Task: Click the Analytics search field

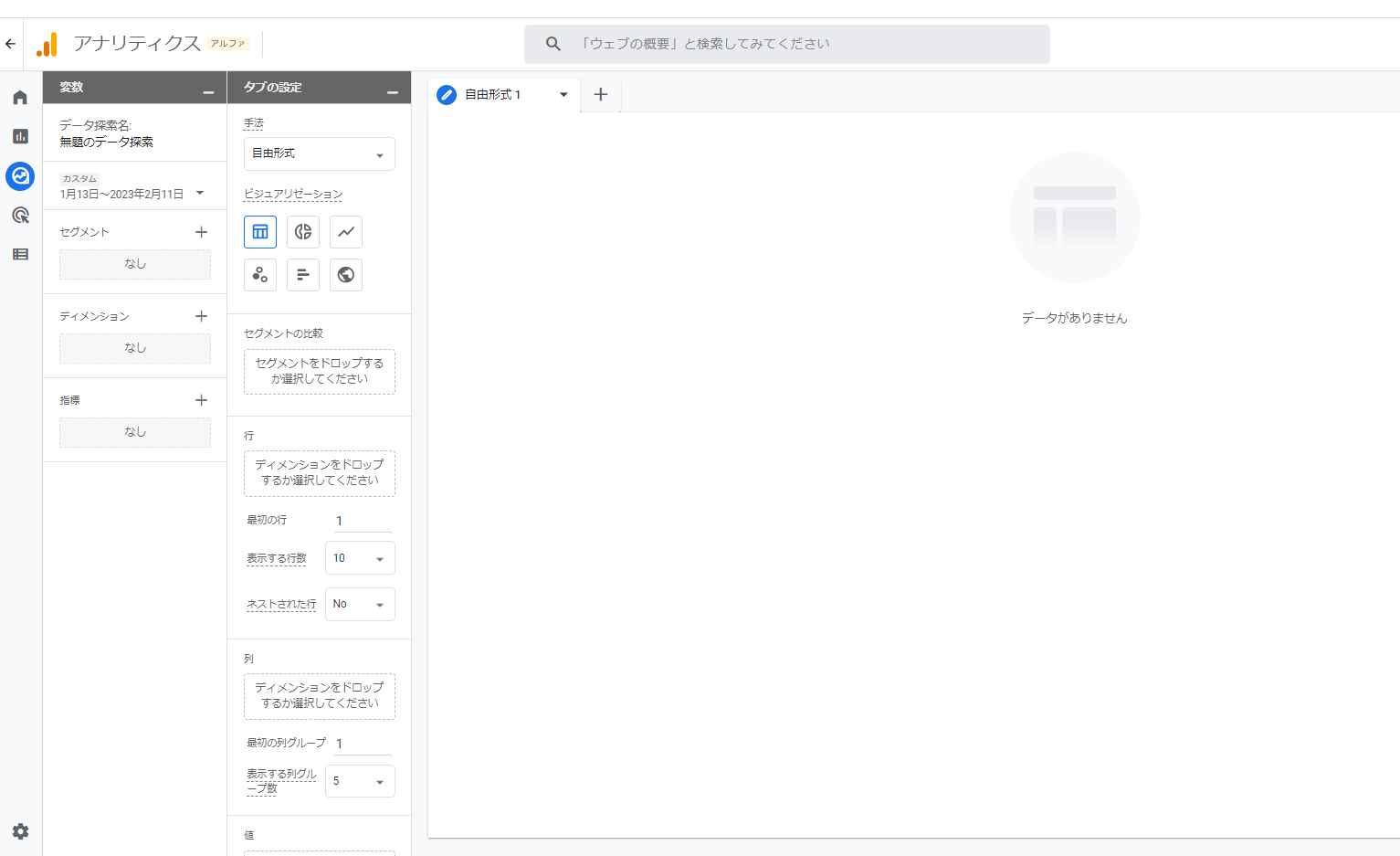Action: click(x=786, y=44)
